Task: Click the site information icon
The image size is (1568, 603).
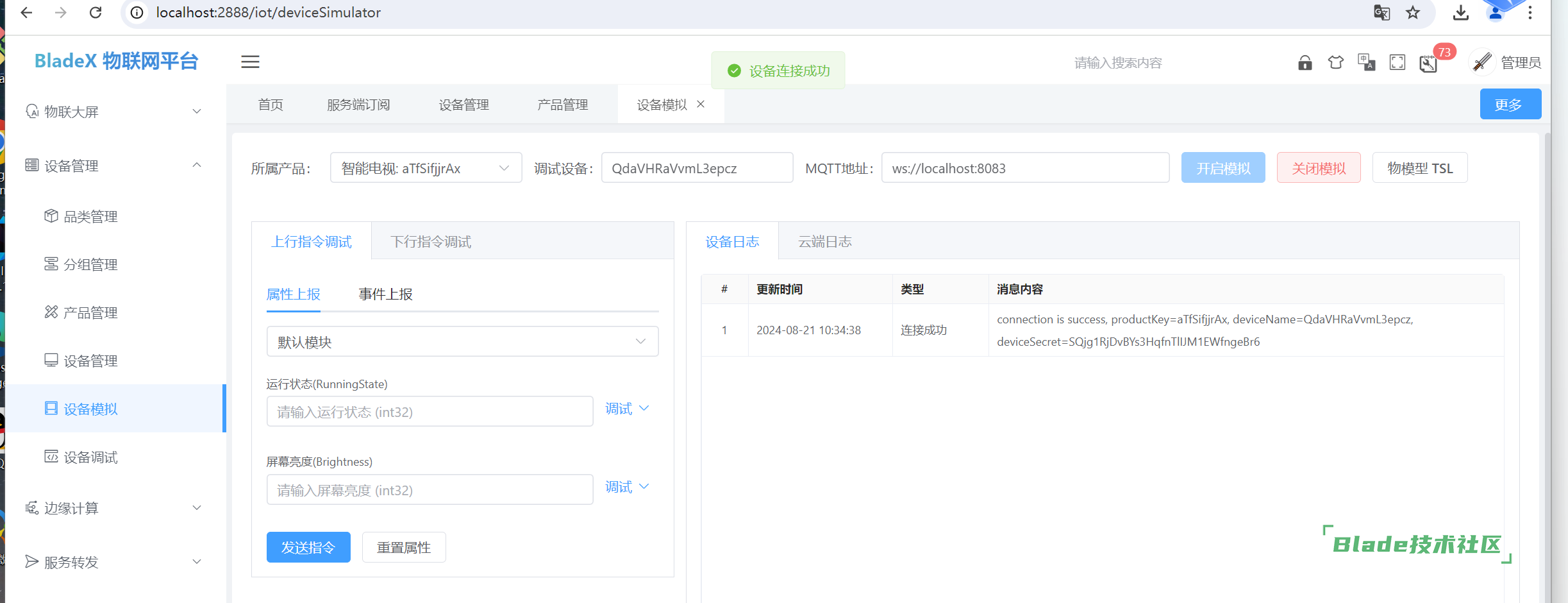Action: coord(137,12)
